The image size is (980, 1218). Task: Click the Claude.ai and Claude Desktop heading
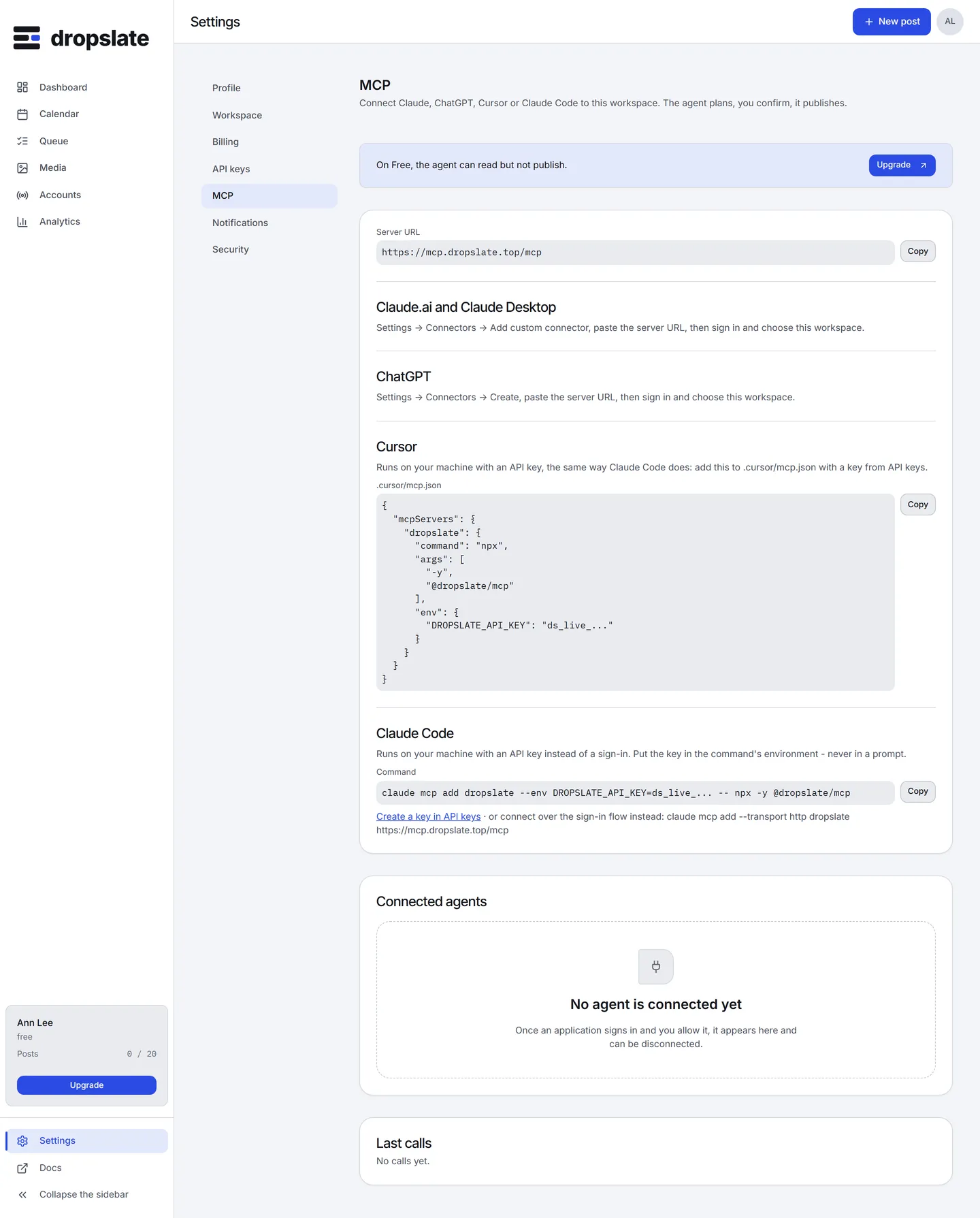(466, 308)
